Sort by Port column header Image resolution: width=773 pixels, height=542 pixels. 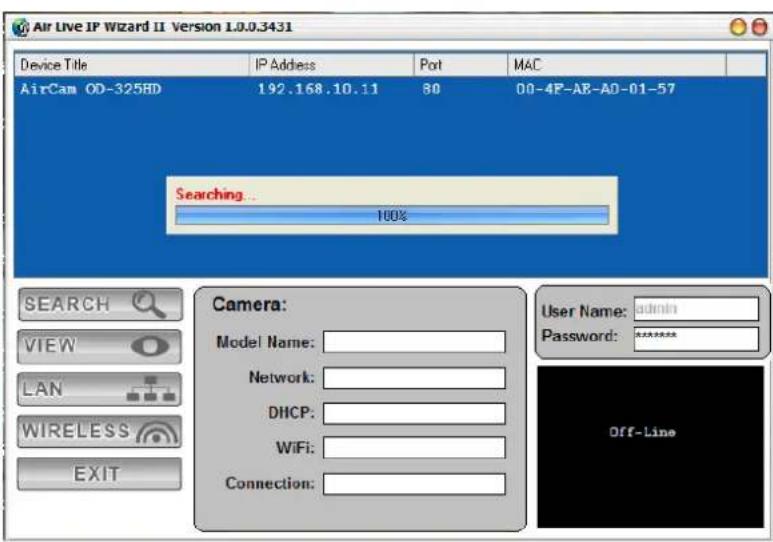pyautogui.click(x=460, y=65)
